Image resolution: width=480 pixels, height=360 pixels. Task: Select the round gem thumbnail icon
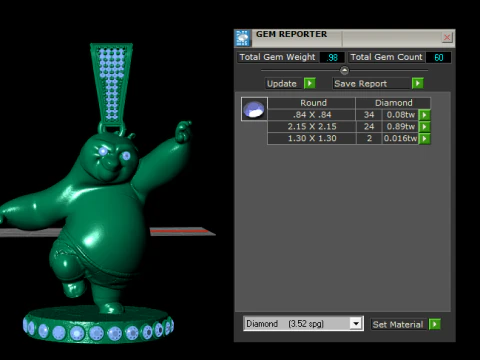tap(254, 109)
